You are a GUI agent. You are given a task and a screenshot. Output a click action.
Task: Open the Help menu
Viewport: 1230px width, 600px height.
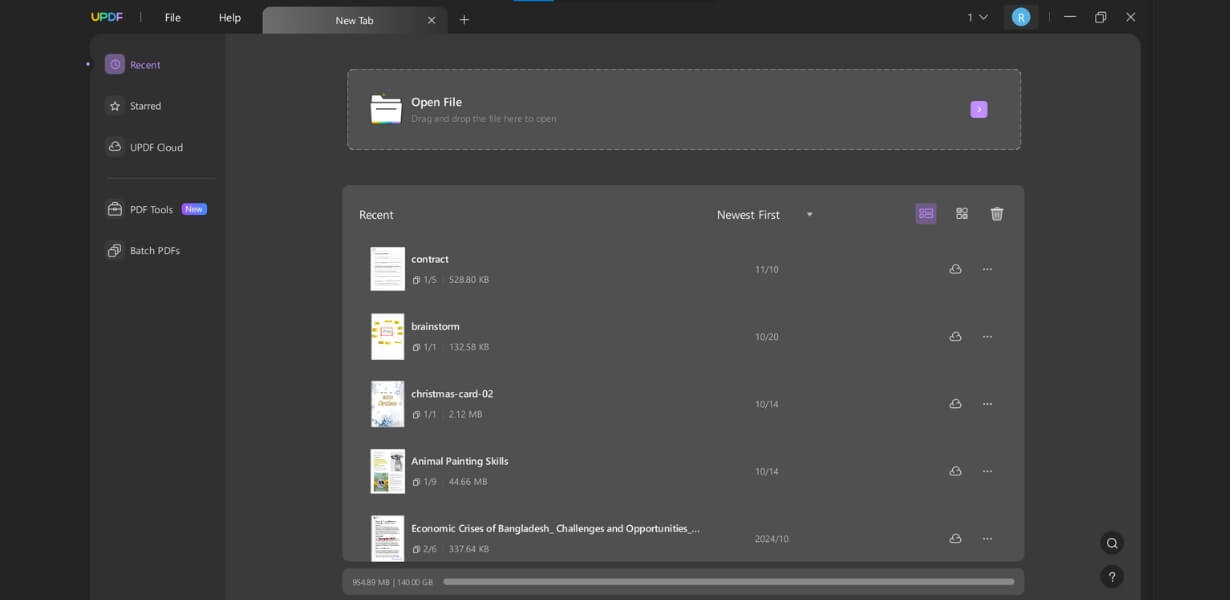pyautogui.click(x=229, y=17)
